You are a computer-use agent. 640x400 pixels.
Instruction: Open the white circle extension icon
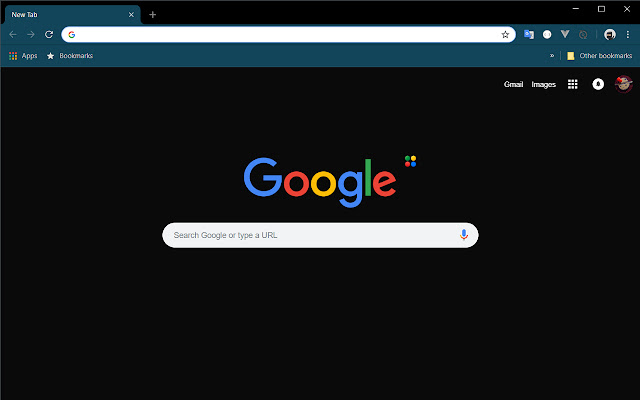point(547,35)
